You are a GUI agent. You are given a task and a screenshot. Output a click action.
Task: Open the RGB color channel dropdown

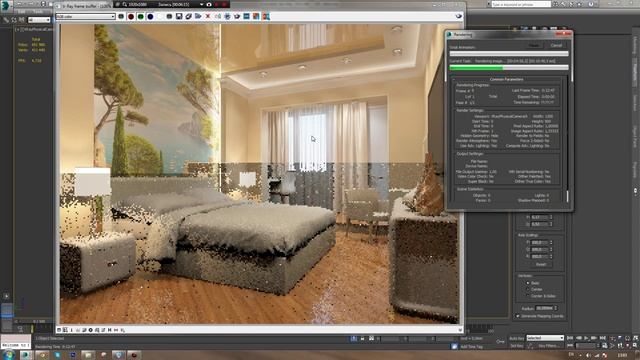click(86, 16)
